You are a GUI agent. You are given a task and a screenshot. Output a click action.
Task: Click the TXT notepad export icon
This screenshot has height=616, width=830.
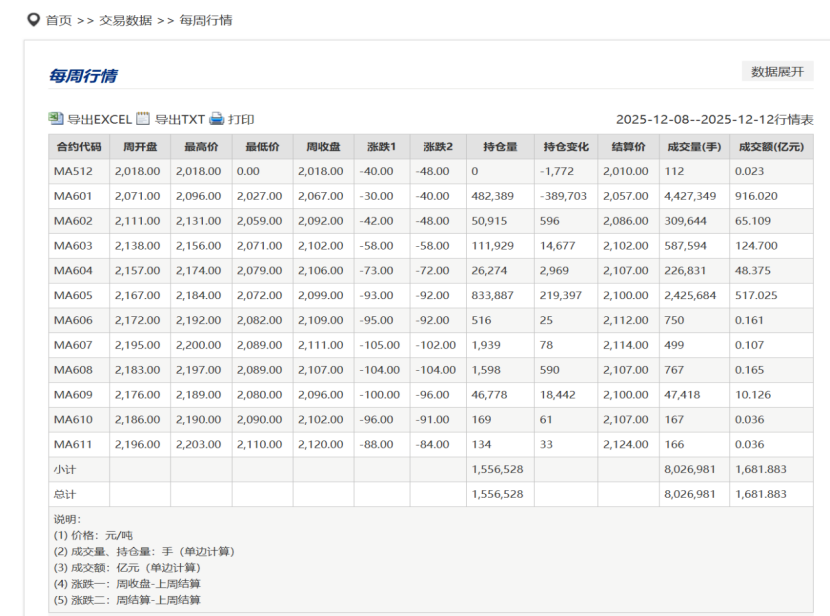point(143,119)
